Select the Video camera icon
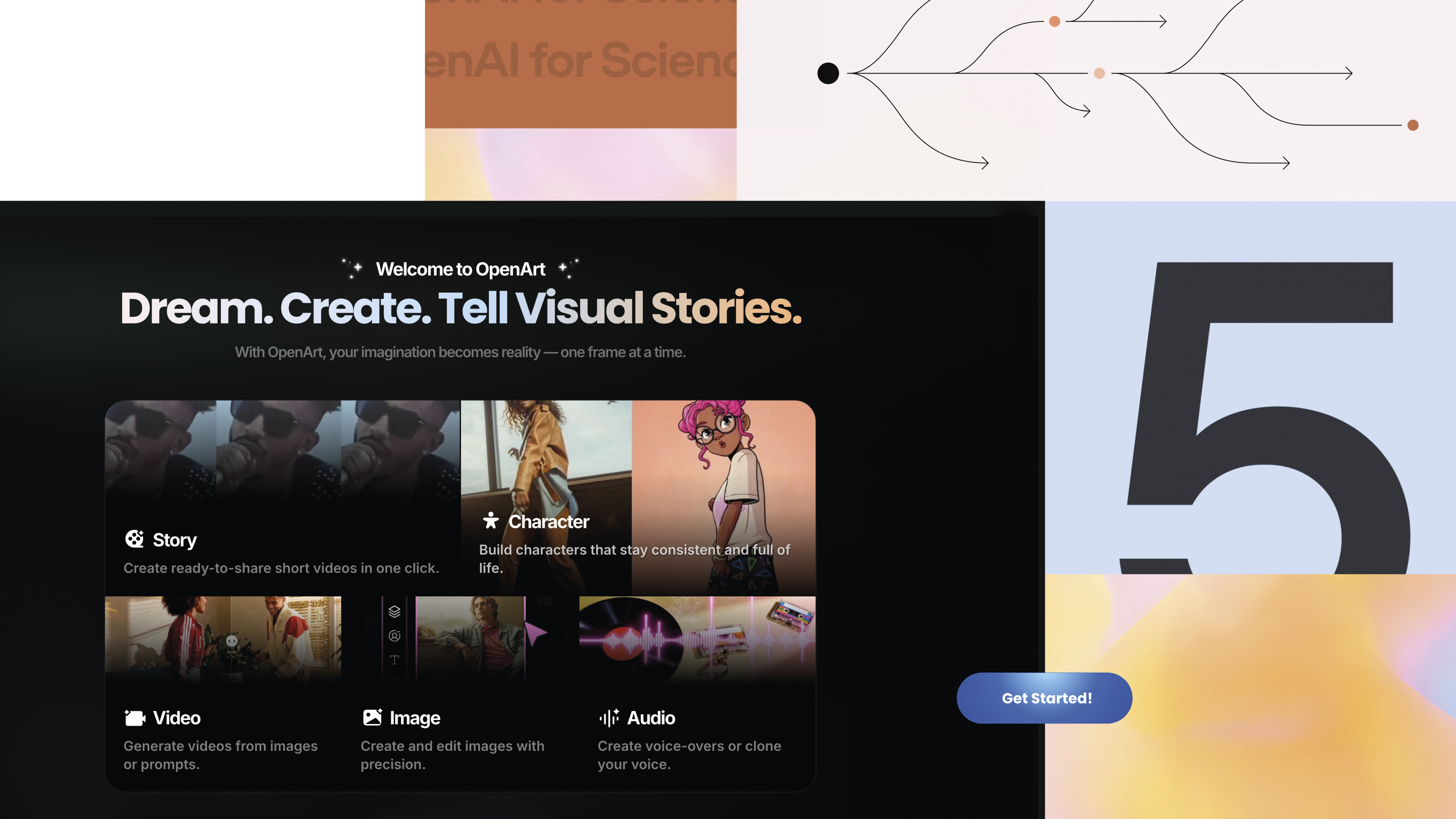 pyautogui.click(x=135, y=717)
